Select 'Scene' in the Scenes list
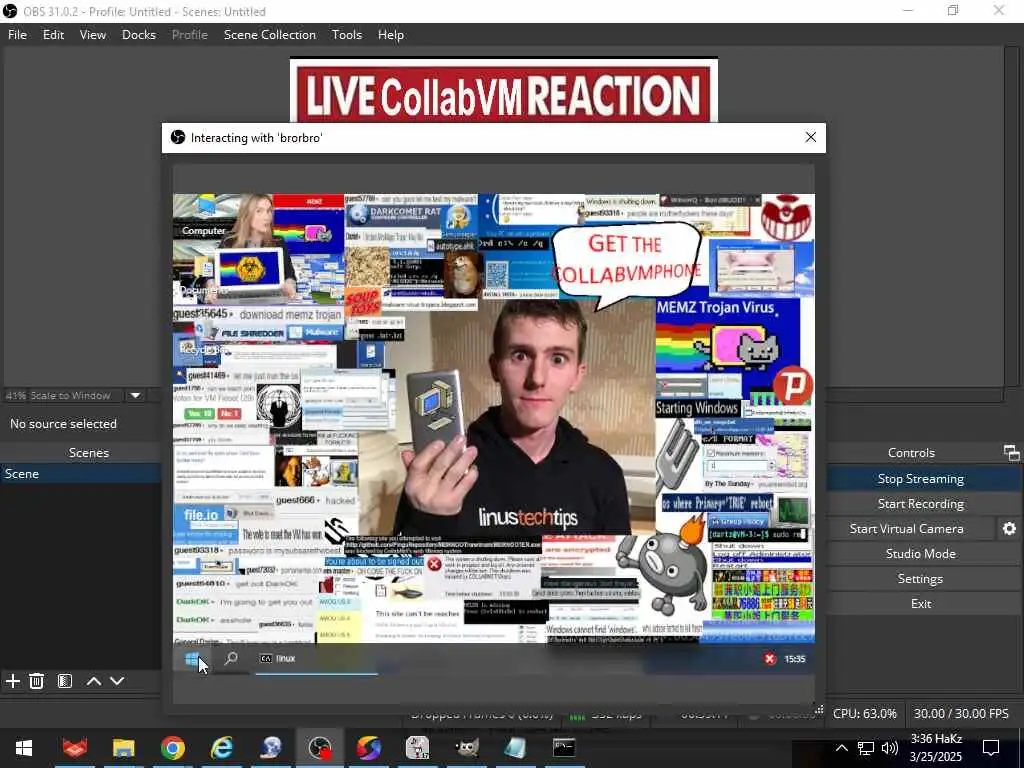This screenshot has width=1024, height=768. pos(81,473)
